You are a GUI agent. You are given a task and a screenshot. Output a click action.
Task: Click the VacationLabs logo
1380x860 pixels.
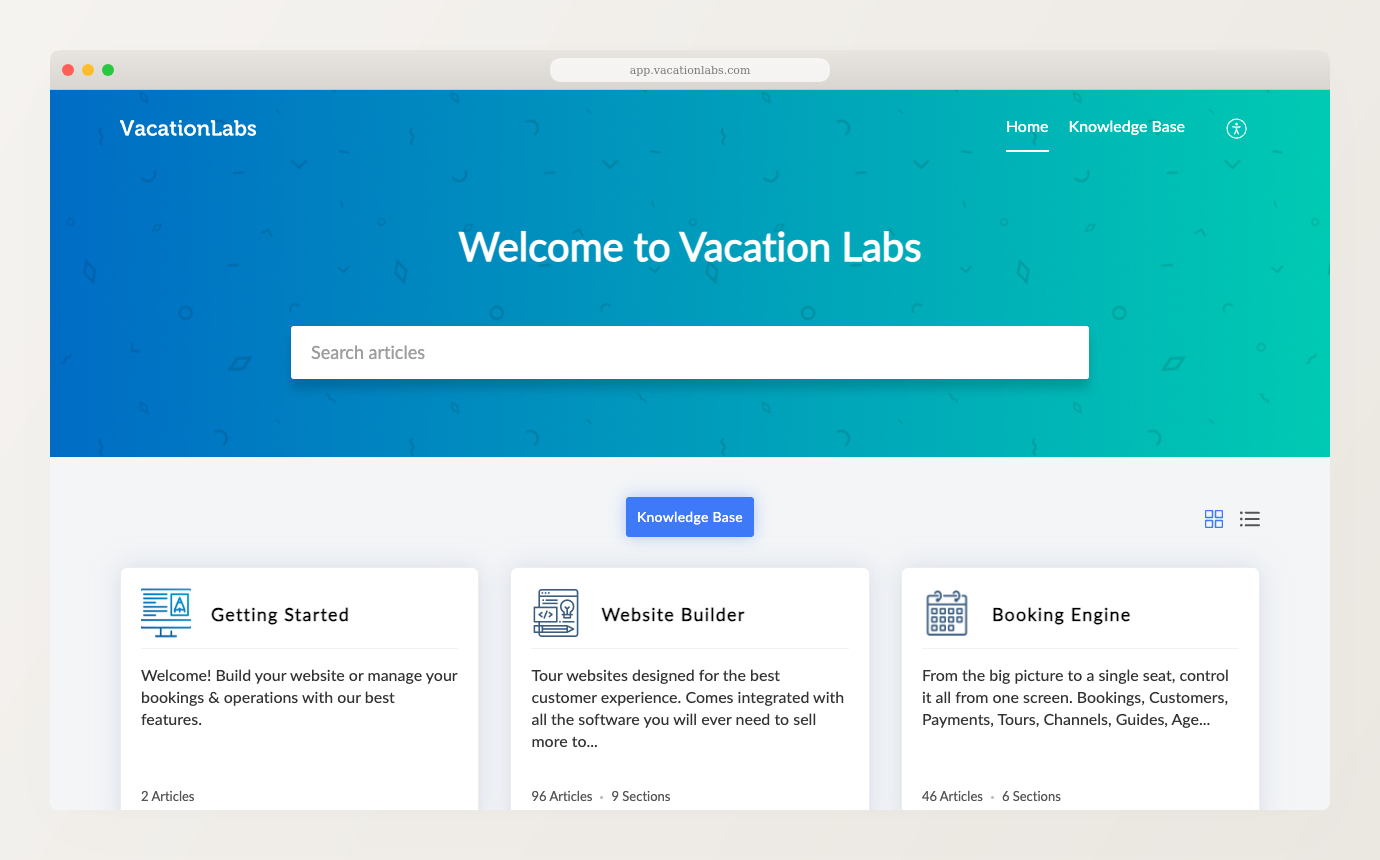click(188, 128)
